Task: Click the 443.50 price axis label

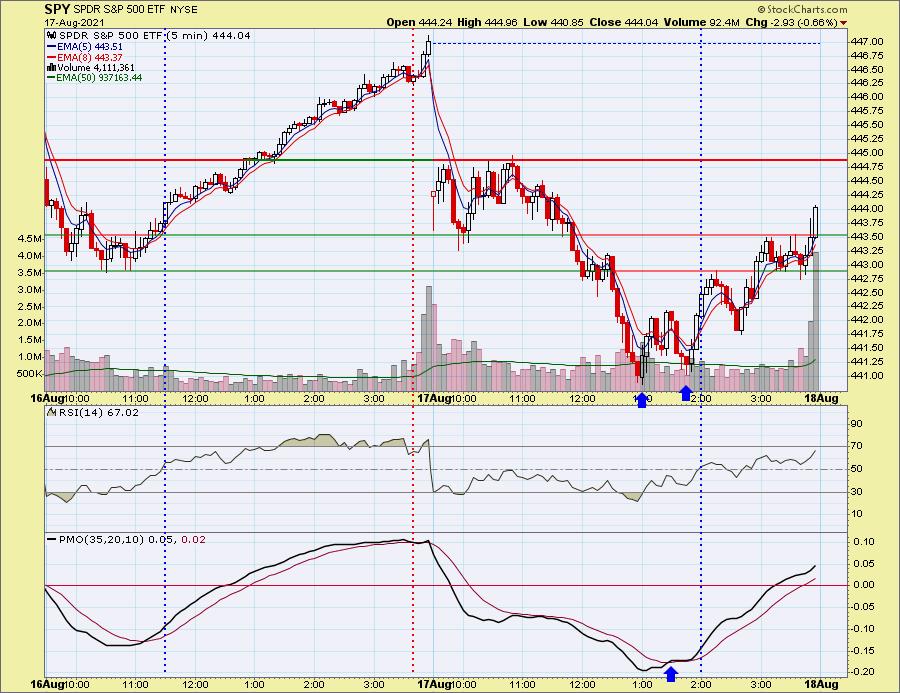Action: click(868, 237)
